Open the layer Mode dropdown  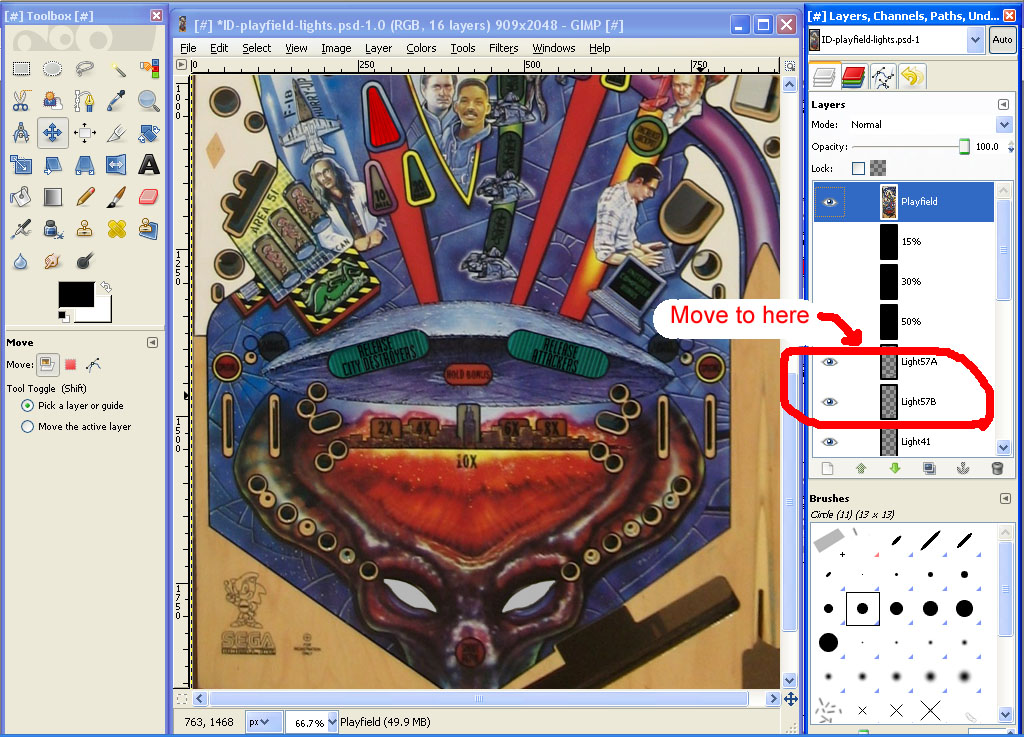(1004, 125)
